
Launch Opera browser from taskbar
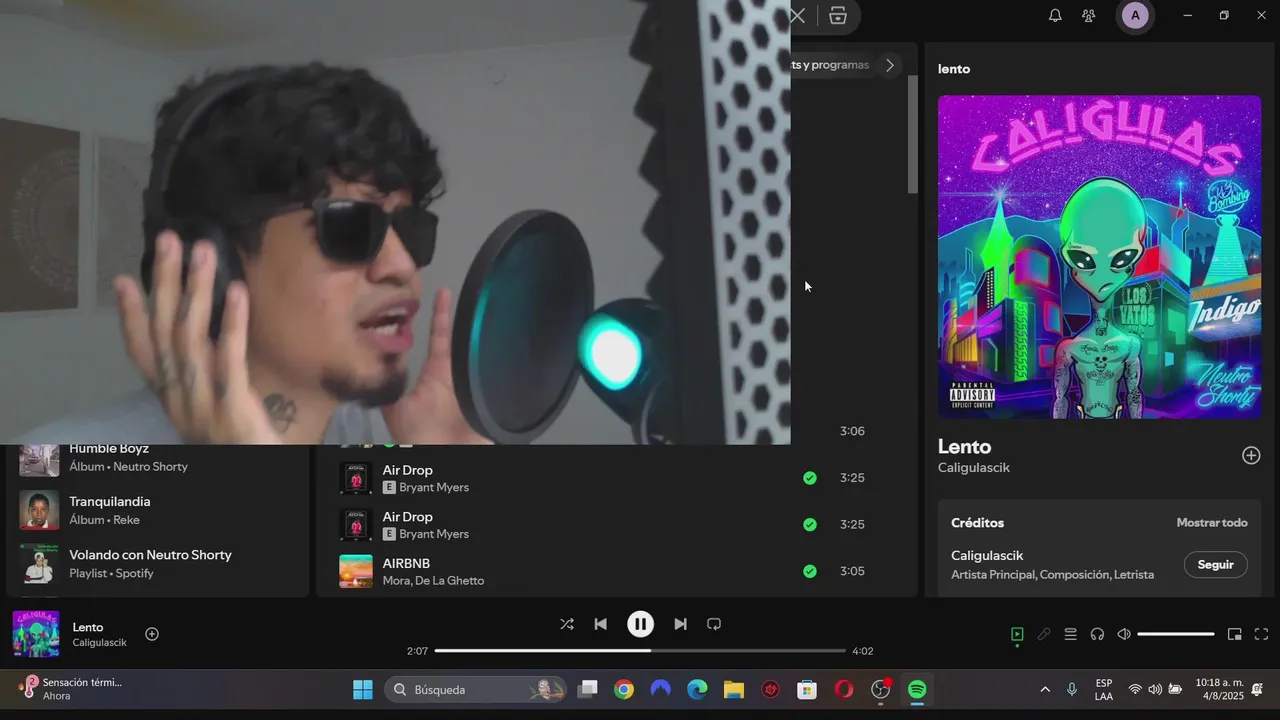pos(844,689)
